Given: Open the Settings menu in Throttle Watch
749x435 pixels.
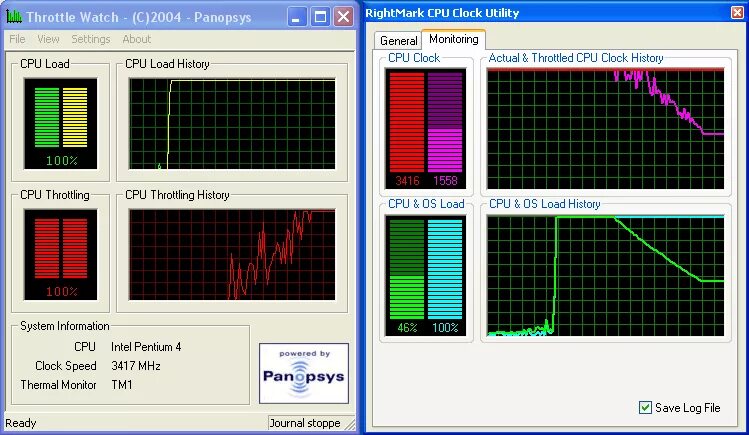Looking at the screenshot, I should pyautogui.click(x=91, y=39).
